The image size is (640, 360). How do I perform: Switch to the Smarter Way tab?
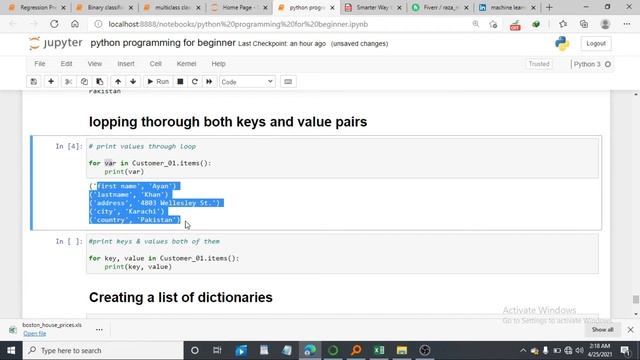click(x=373, y=7)
